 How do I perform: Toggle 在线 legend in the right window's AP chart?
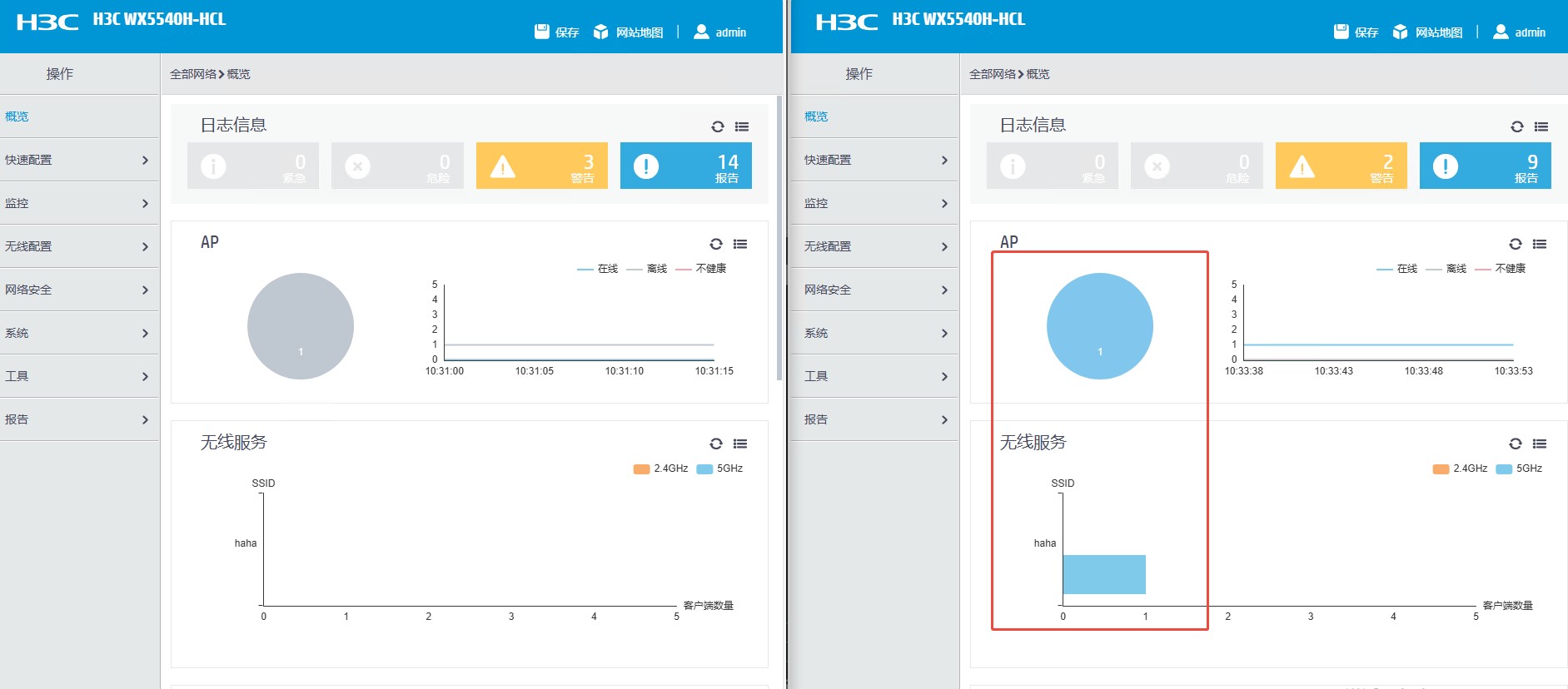tap(1397, 269)
